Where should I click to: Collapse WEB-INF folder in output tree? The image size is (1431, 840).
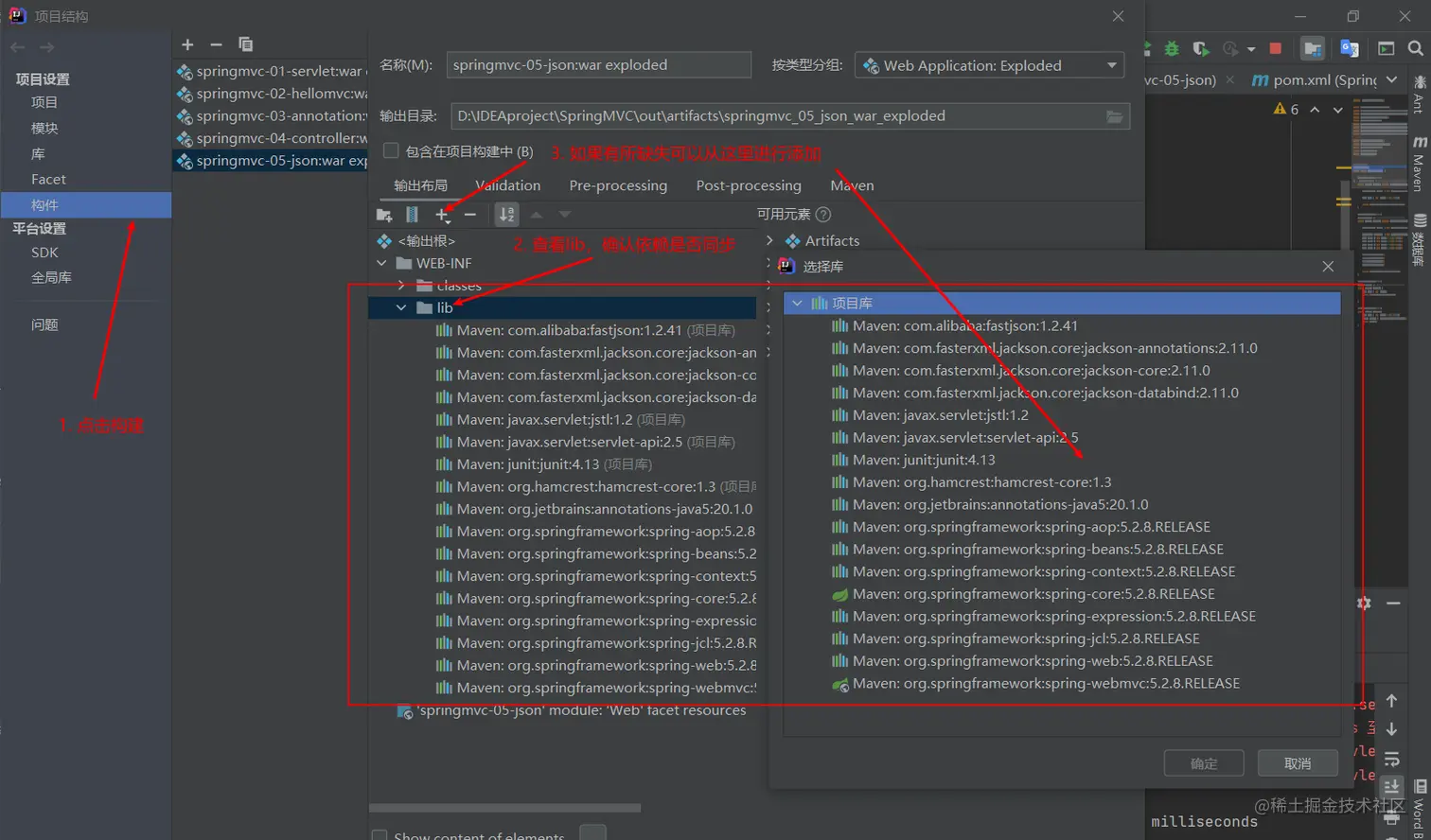point(382,264)
